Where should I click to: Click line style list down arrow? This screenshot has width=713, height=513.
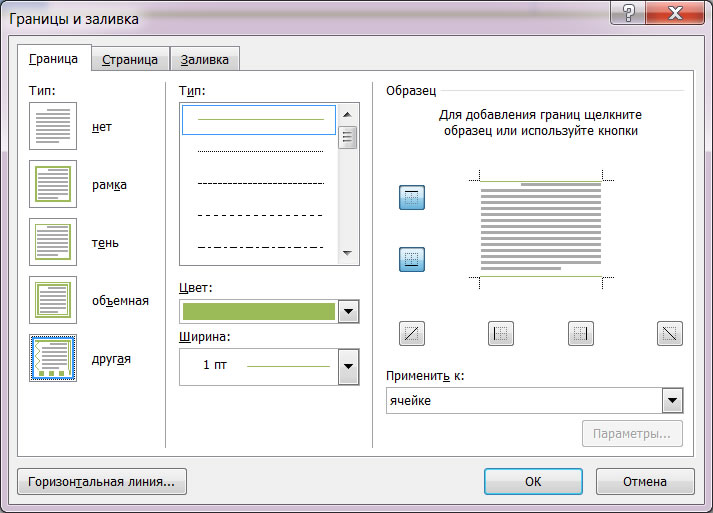[347, 253]
